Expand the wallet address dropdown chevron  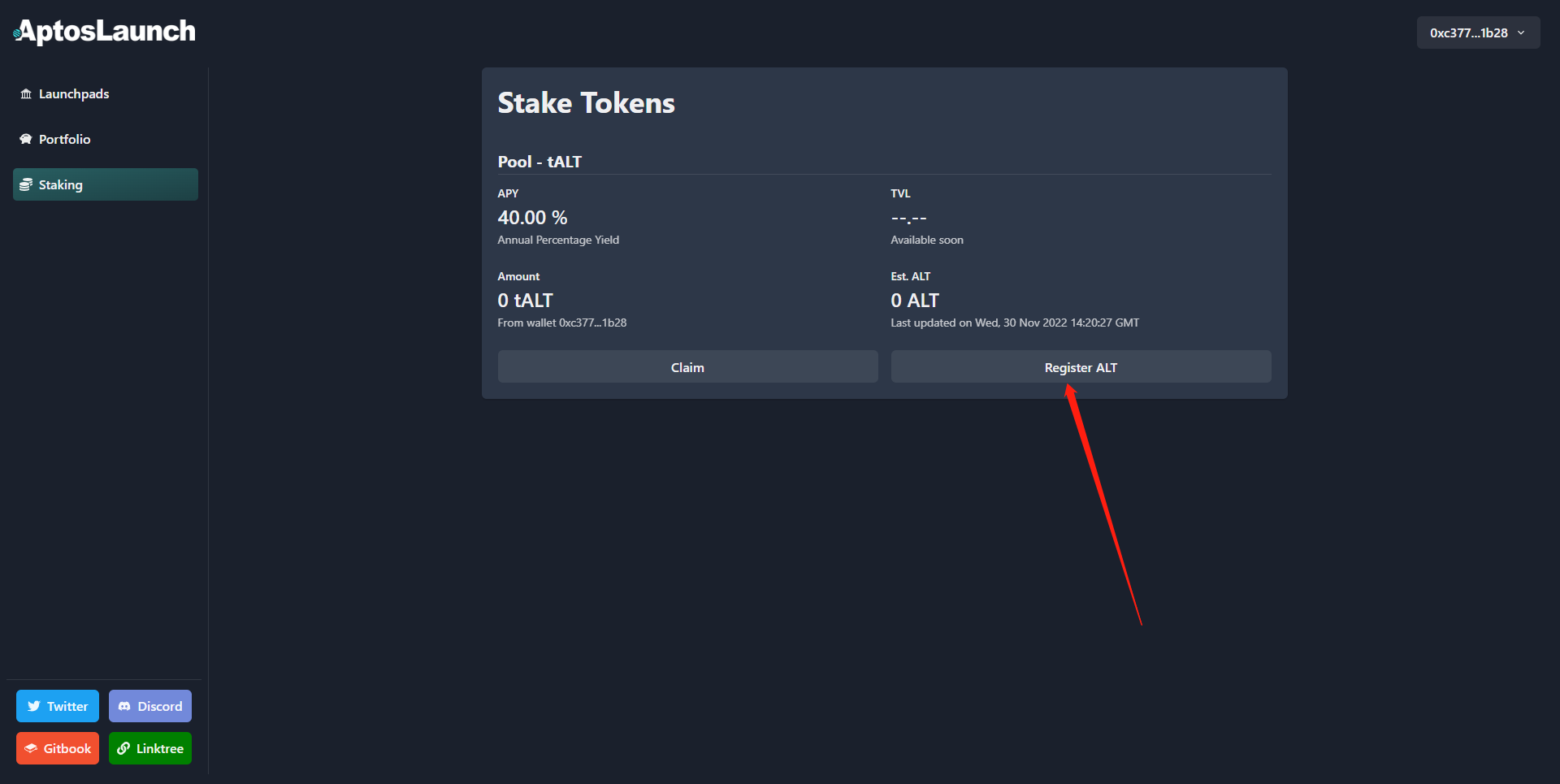(x=1521, y=33)
